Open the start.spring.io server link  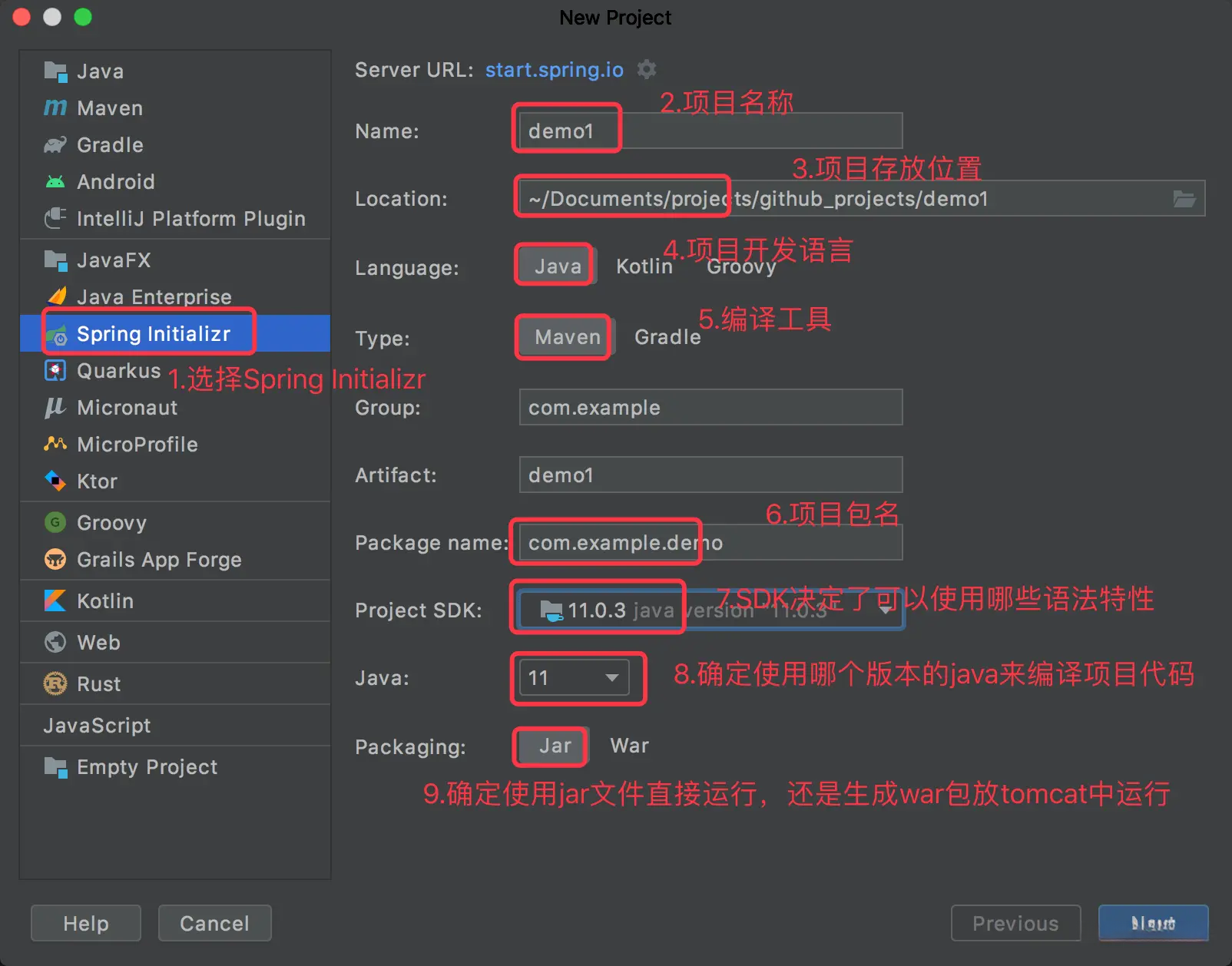point(555,70)
